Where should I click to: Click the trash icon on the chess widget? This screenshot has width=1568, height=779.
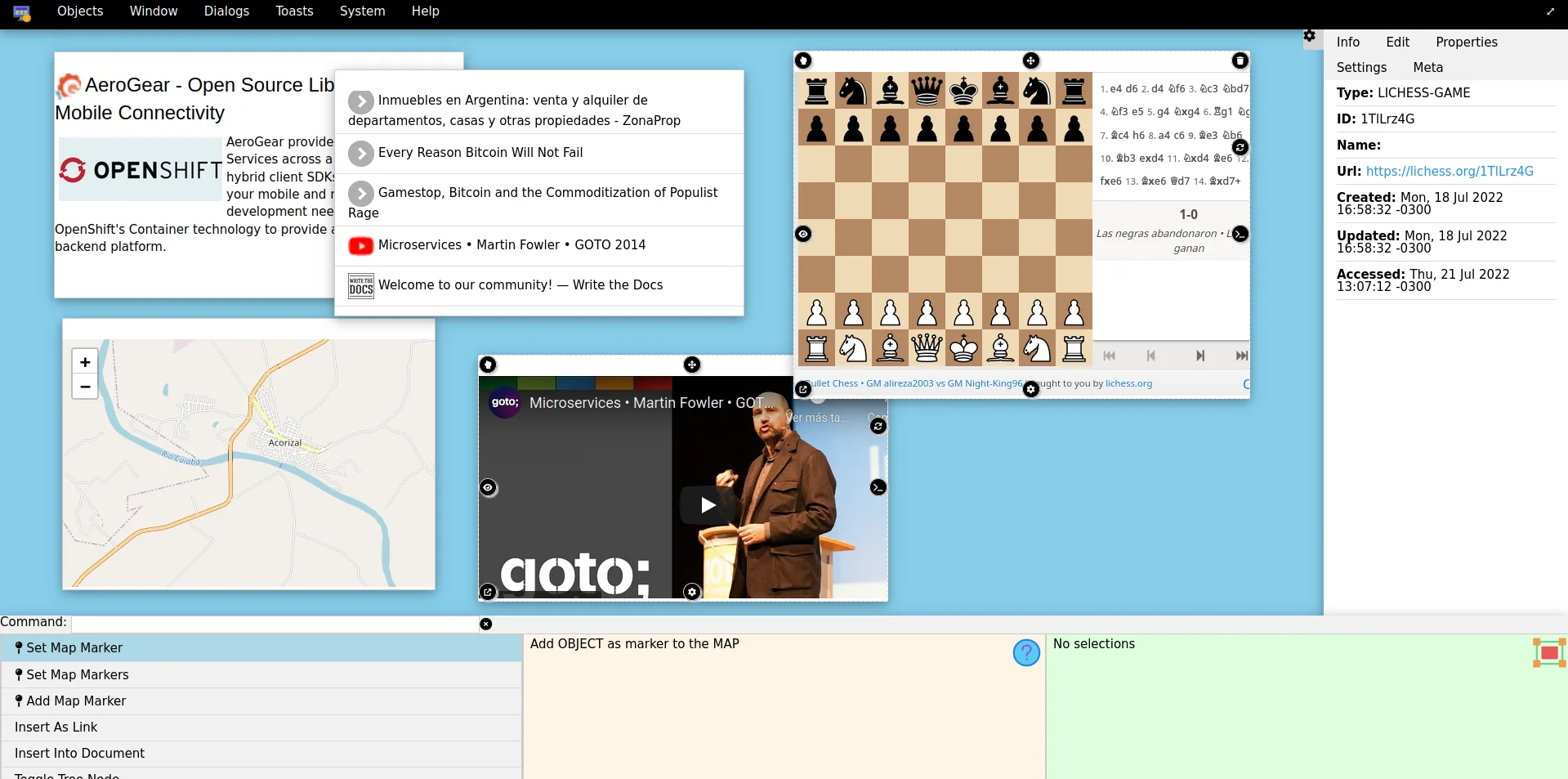[1240, 60]
